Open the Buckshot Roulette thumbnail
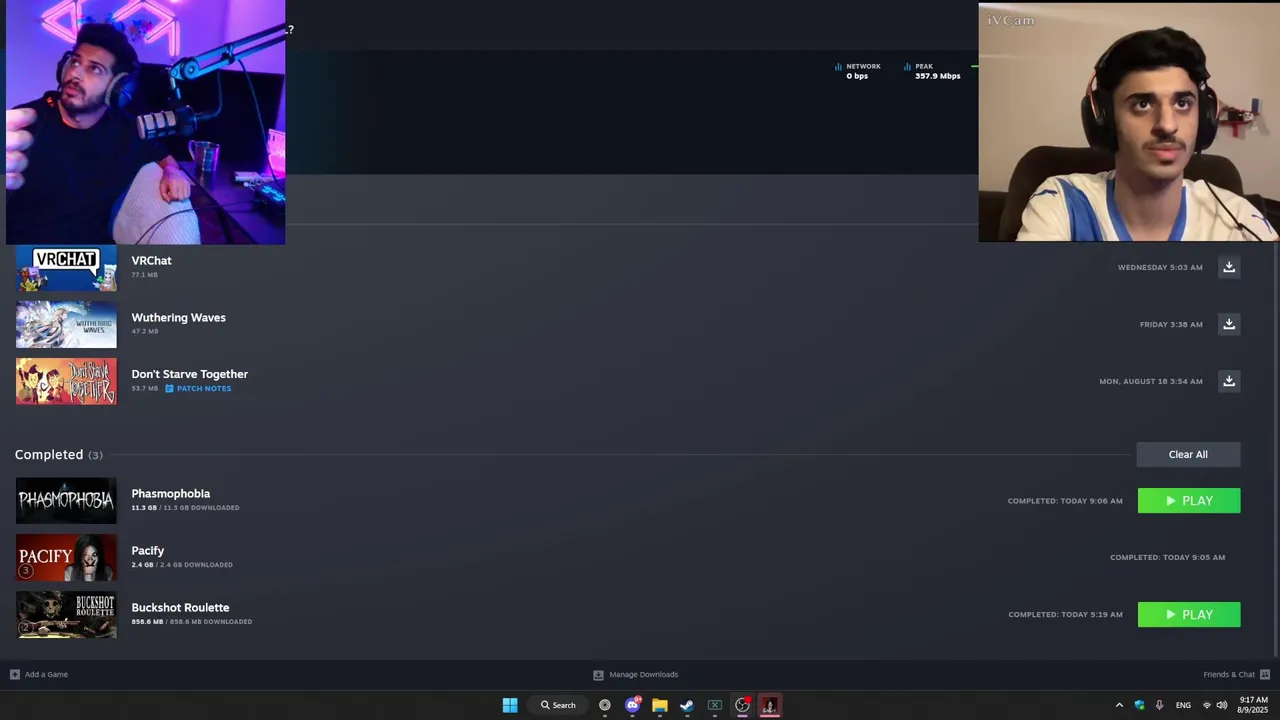Viewport: 1280px width, 720px height. click(66, 614)
